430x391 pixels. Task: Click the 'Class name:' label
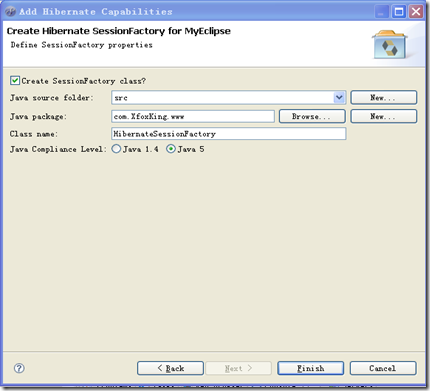pos(34,134)
